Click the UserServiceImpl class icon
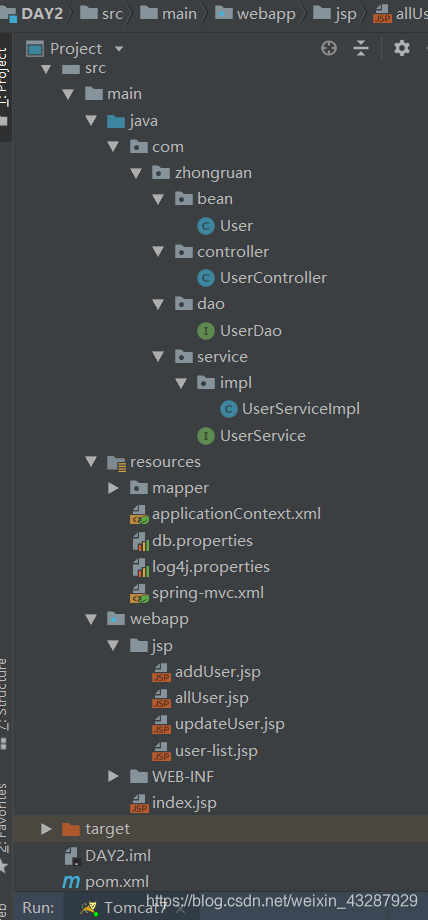428x920 pixels. click(x=228, y=409)
